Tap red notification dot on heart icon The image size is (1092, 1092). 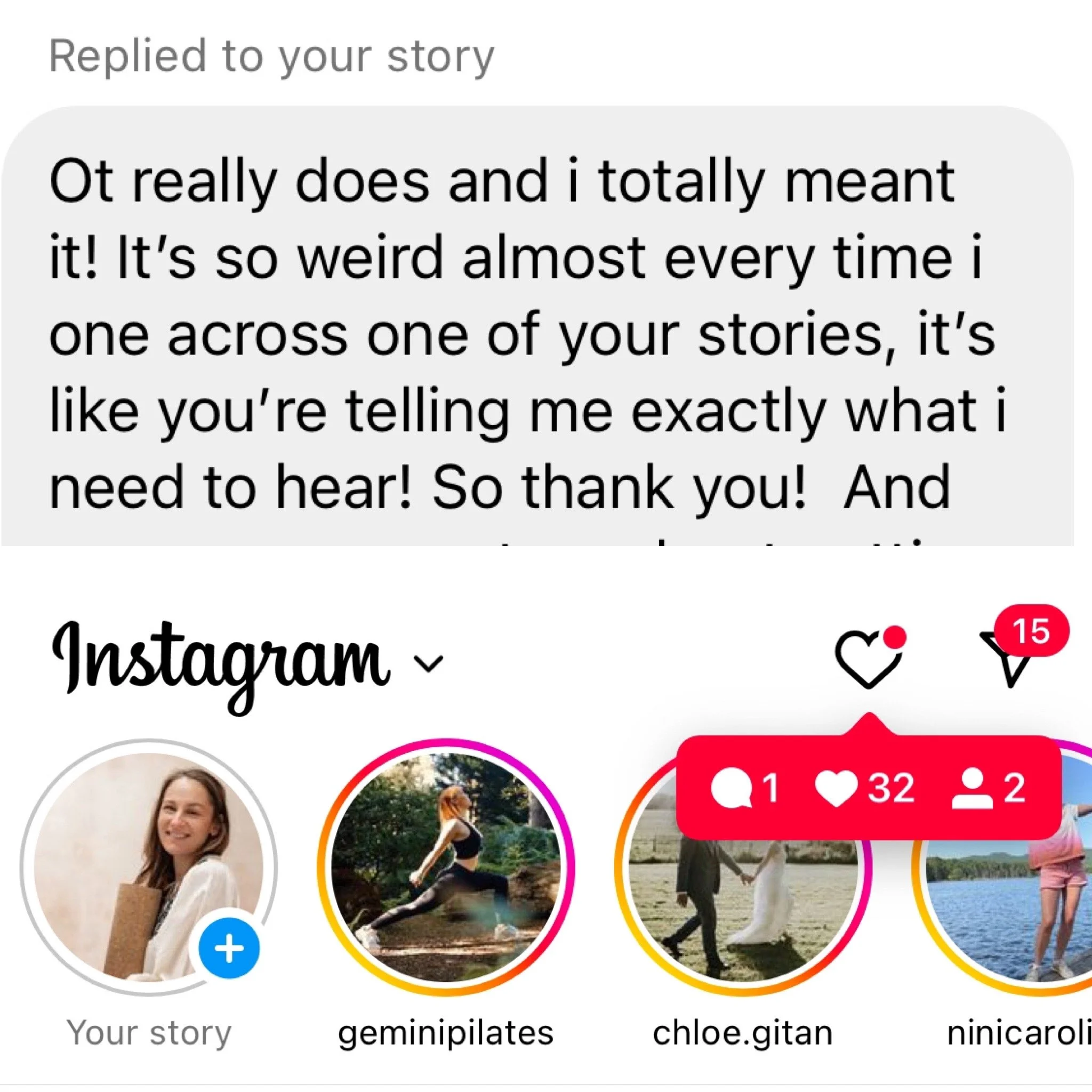click(894, 637)
